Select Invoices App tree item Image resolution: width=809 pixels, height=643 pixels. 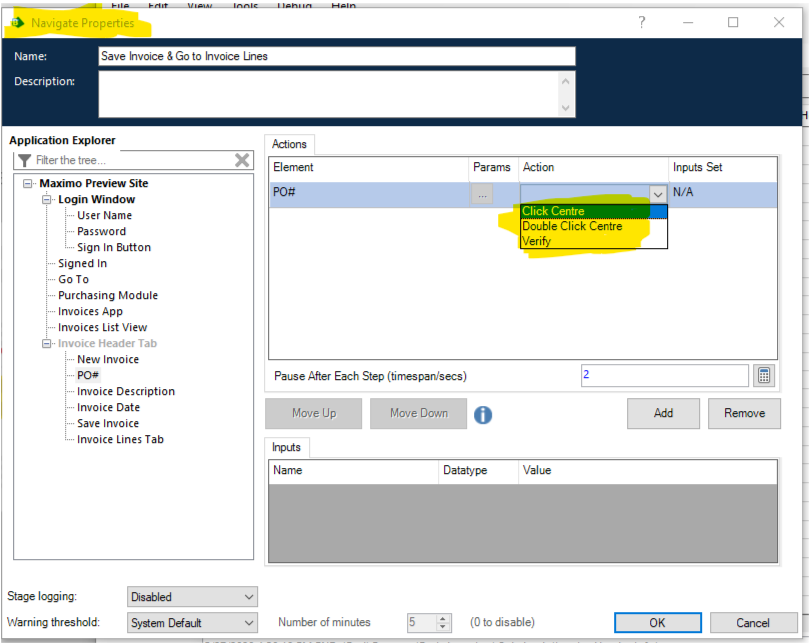coord(90,311)
